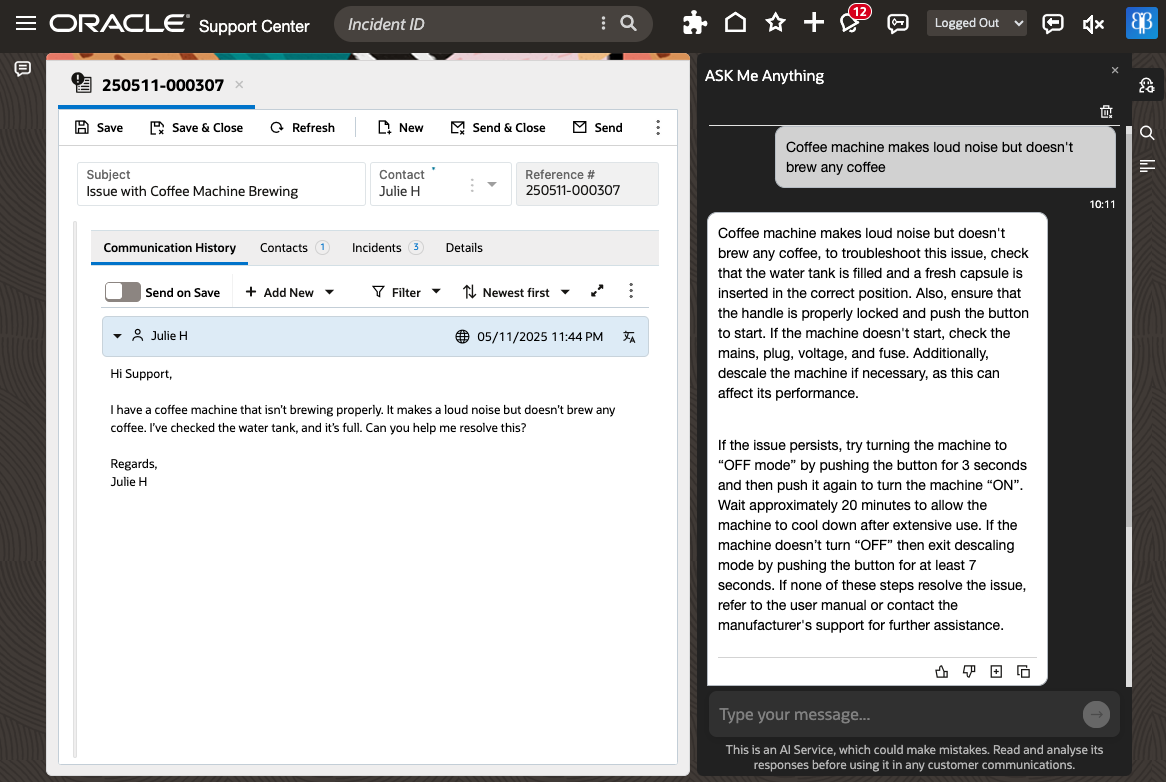The height and width of the screenshot is (782, 1166).
Task: Click the Send button
Action: click(x=598, y=128)
